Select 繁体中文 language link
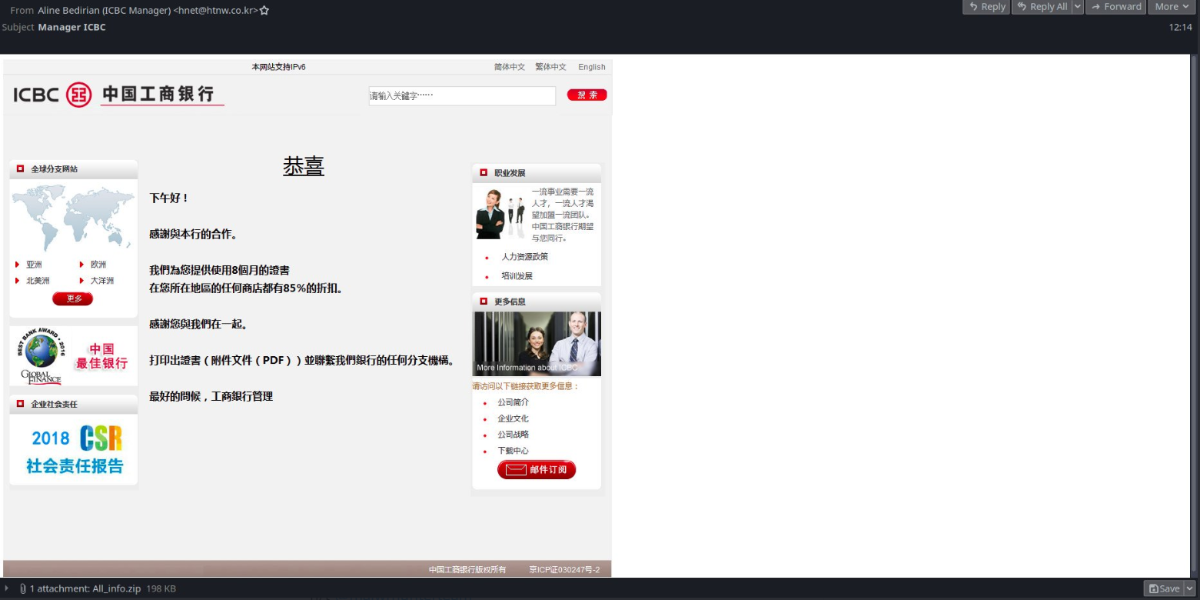 [x=550, y=67]
